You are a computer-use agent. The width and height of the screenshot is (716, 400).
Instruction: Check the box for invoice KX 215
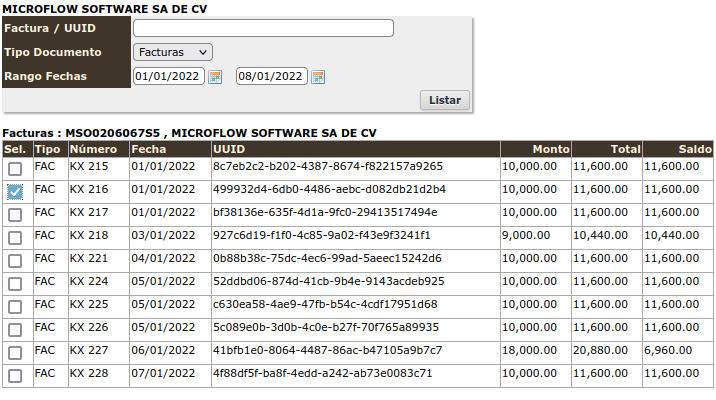(15, 168)
